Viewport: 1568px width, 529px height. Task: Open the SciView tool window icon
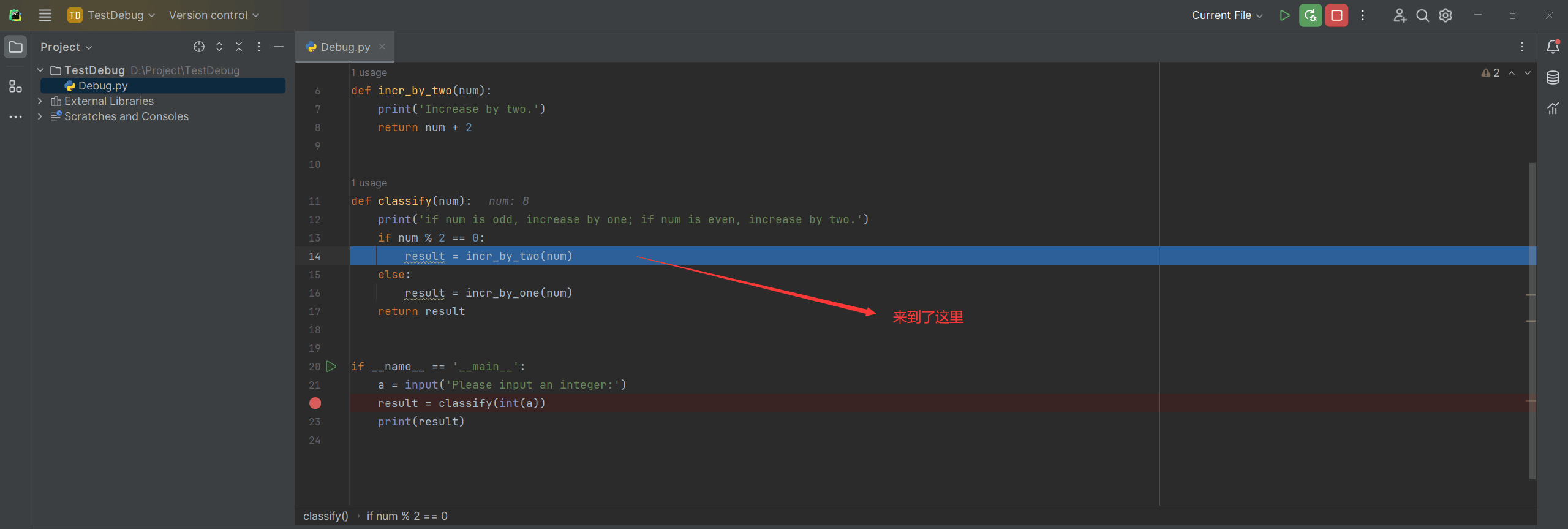1553,108
